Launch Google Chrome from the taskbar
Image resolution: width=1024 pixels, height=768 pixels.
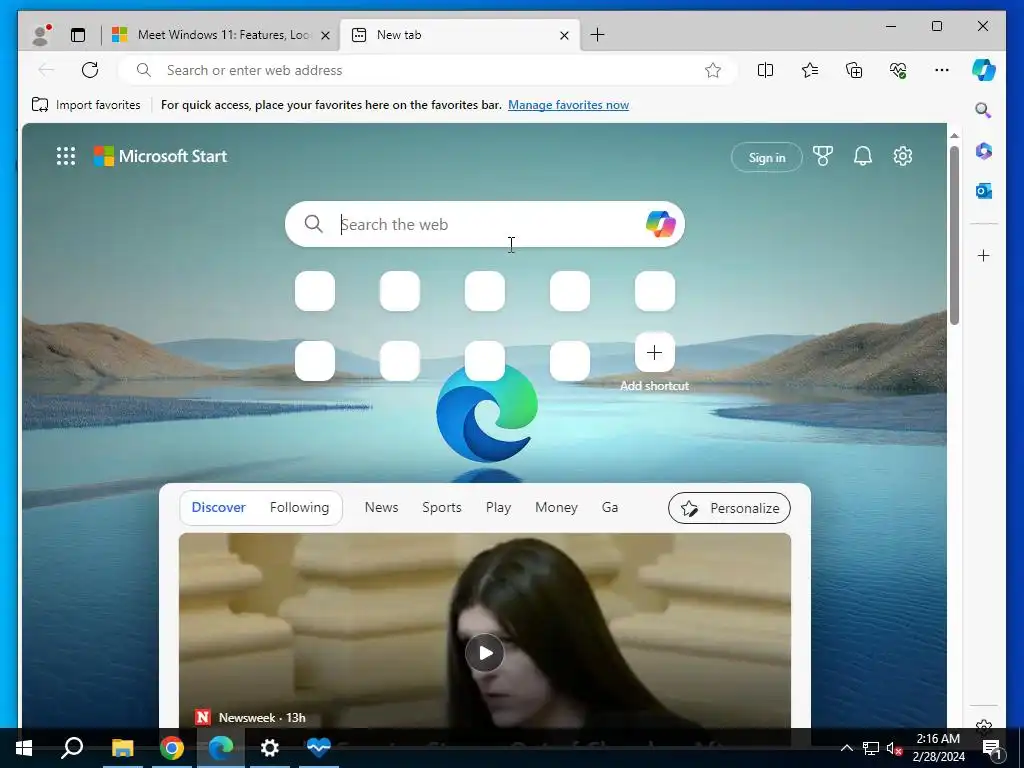(172, 748)
